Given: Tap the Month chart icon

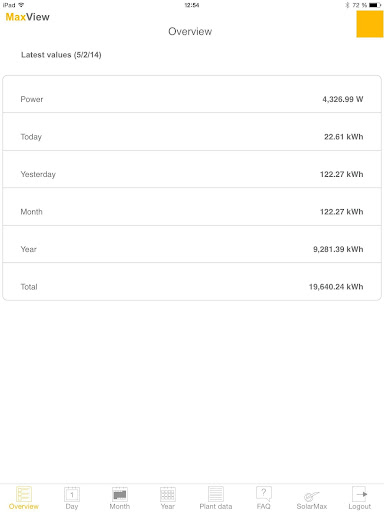Looking at the screenshot, I should 120,494.
